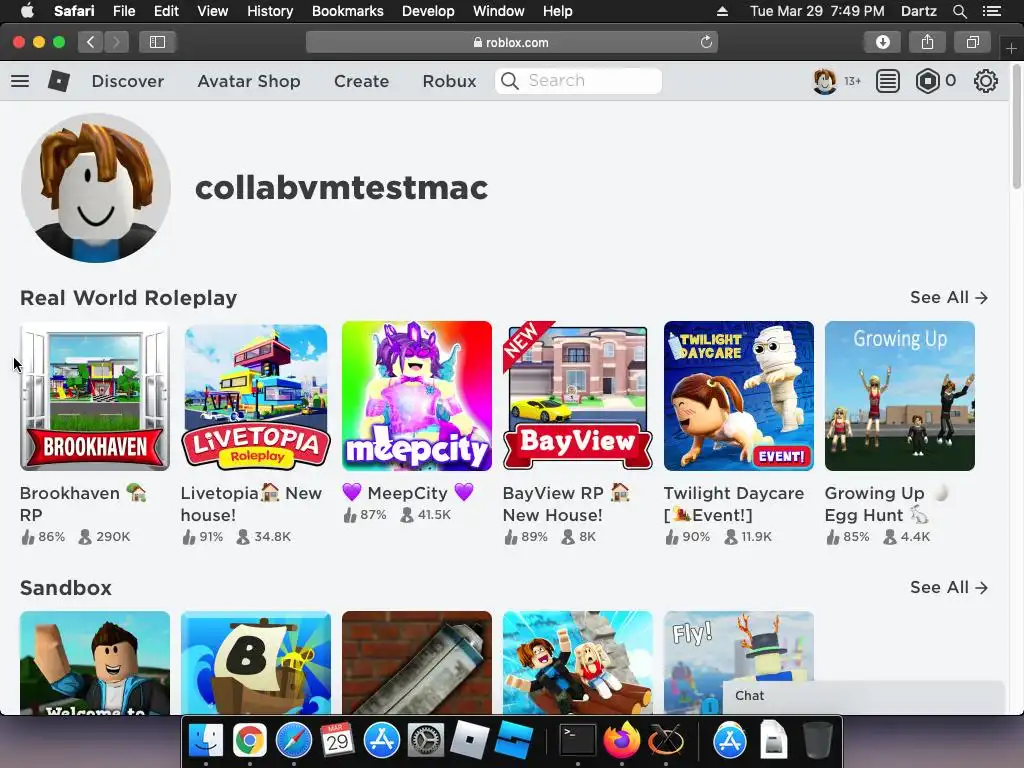Focus the Roblox Search field
1024x768 pixels.
[579, 81]
